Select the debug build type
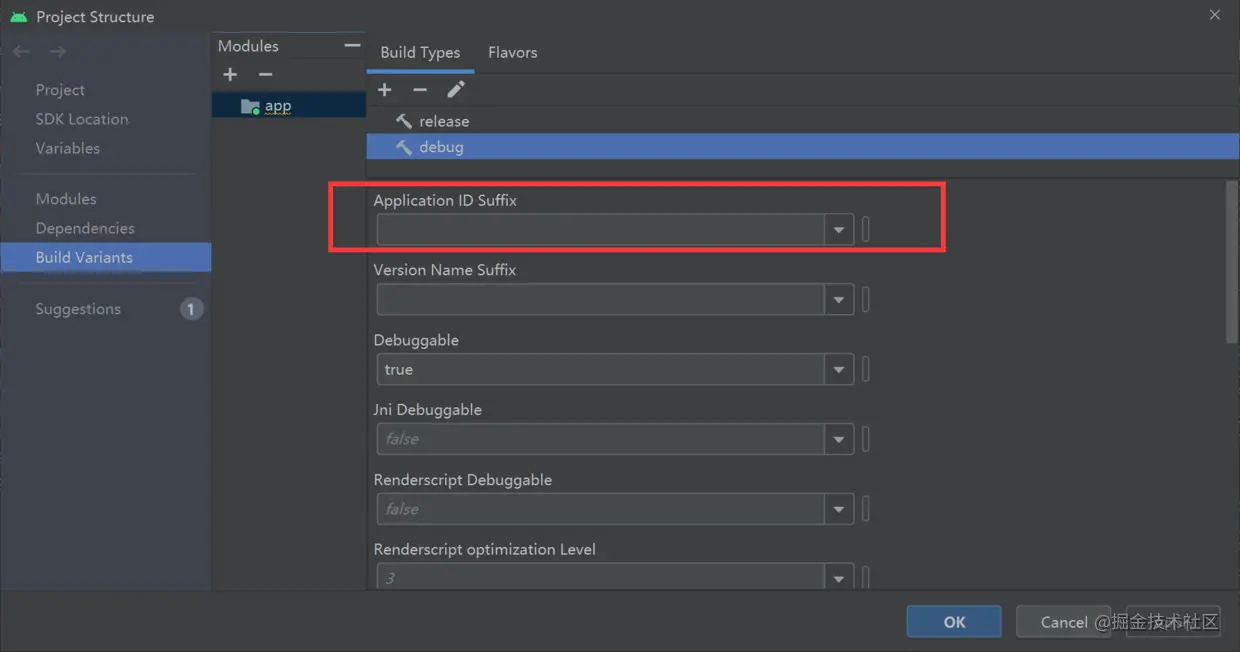The image size is (1240, 652). 803,147
